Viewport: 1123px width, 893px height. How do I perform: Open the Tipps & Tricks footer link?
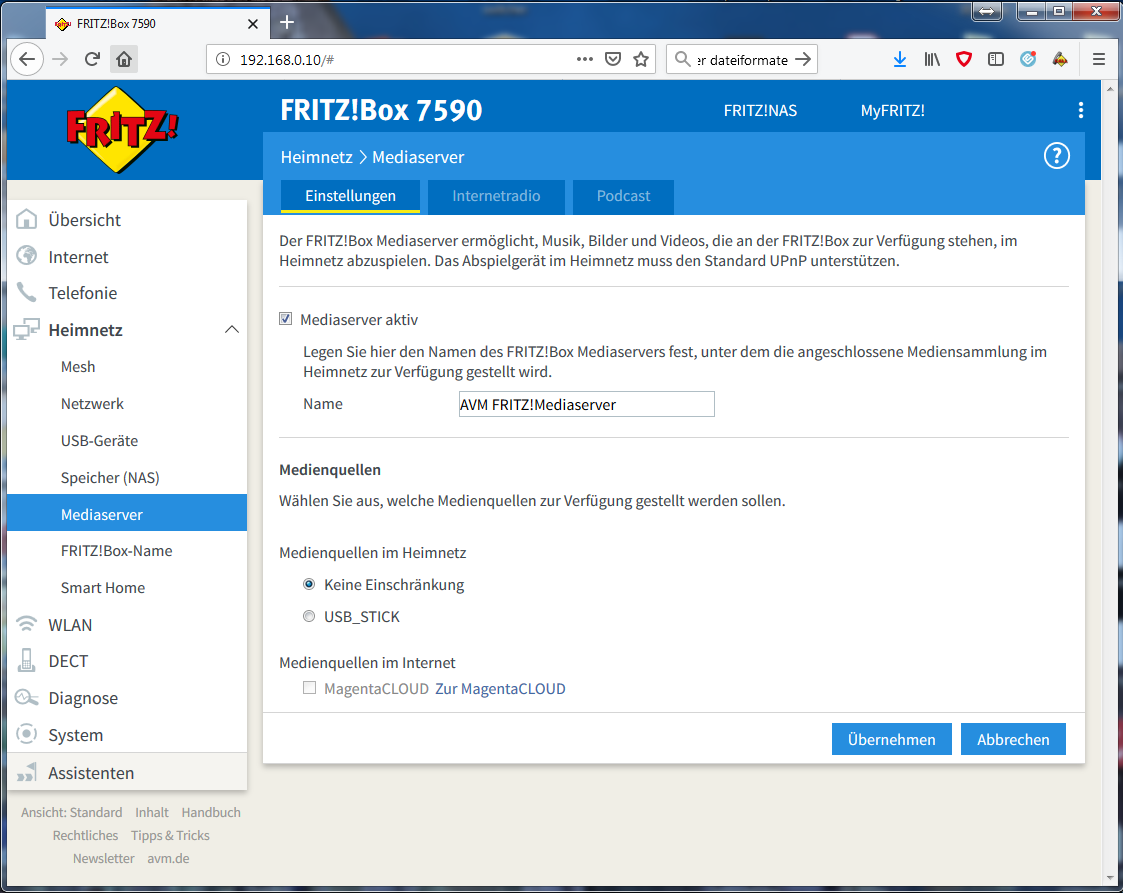tap(170, 835)
